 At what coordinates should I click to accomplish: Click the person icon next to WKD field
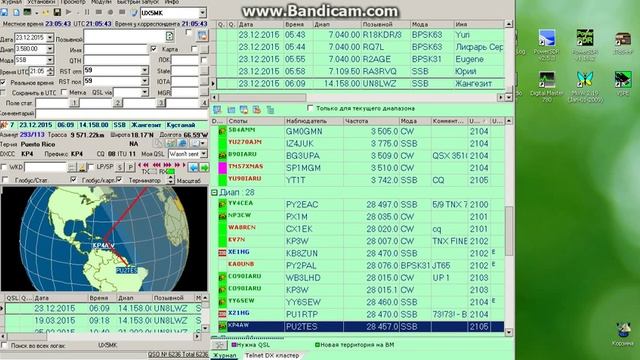click(82, 167)
